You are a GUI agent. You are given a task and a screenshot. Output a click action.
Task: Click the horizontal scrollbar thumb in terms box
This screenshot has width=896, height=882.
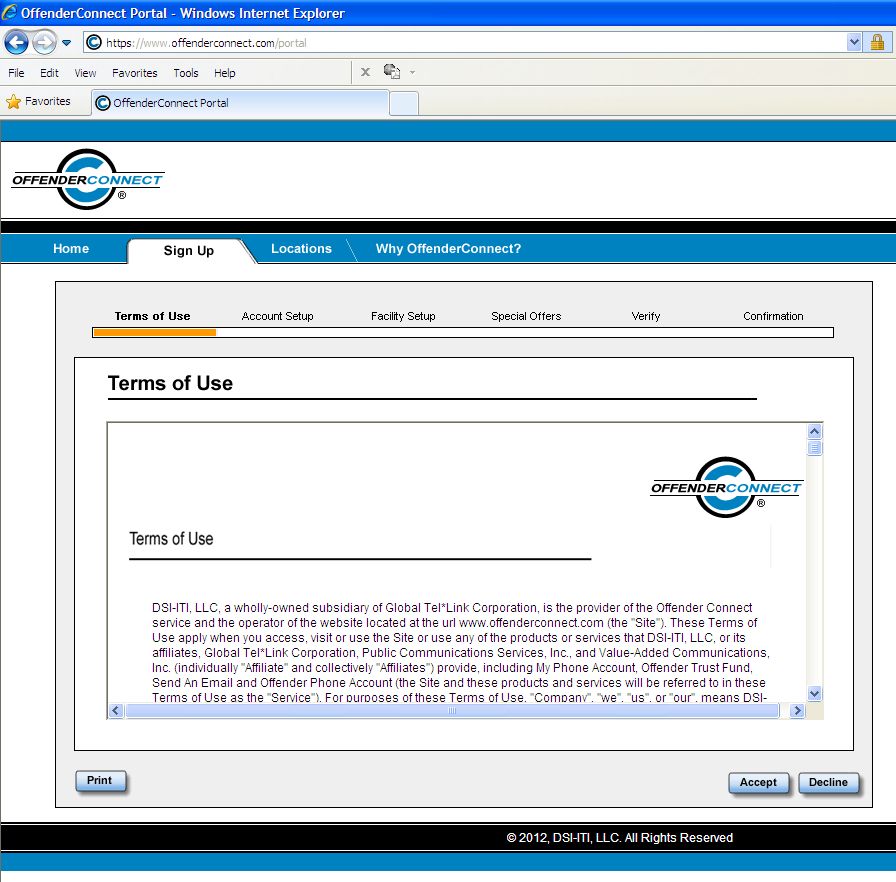point(452,711)
